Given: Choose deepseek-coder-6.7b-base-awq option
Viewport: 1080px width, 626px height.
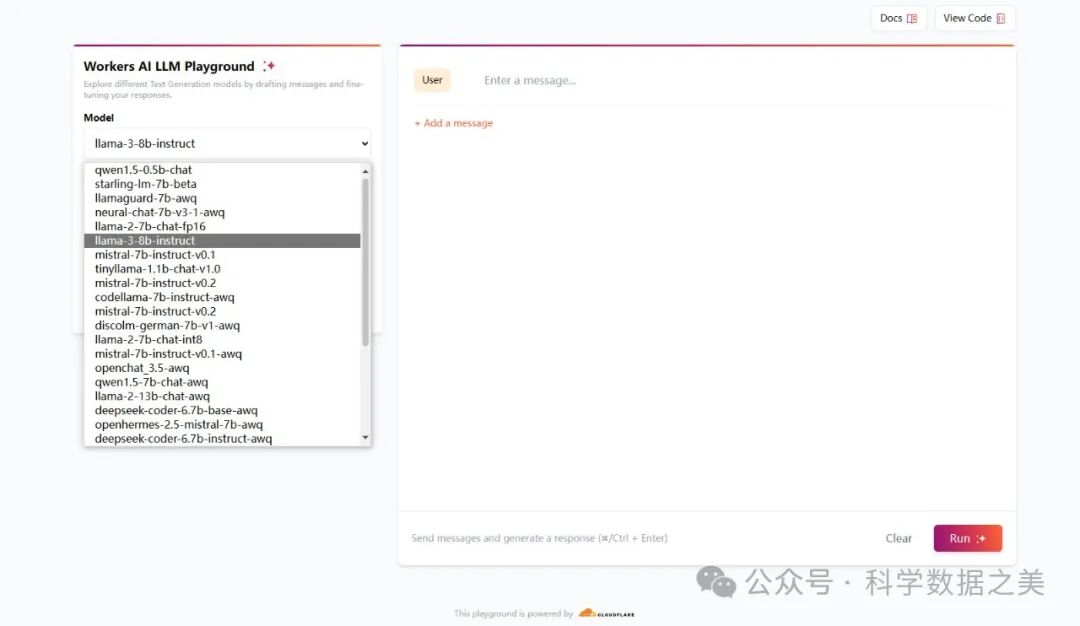Looking at the screenshot, I should (x=176, y=410).
